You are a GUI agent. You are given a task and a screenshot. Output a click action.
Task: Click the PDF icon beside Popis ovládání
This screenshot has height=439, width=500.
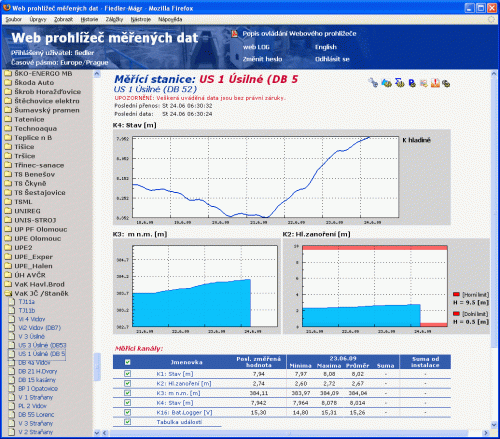point(235,34)
